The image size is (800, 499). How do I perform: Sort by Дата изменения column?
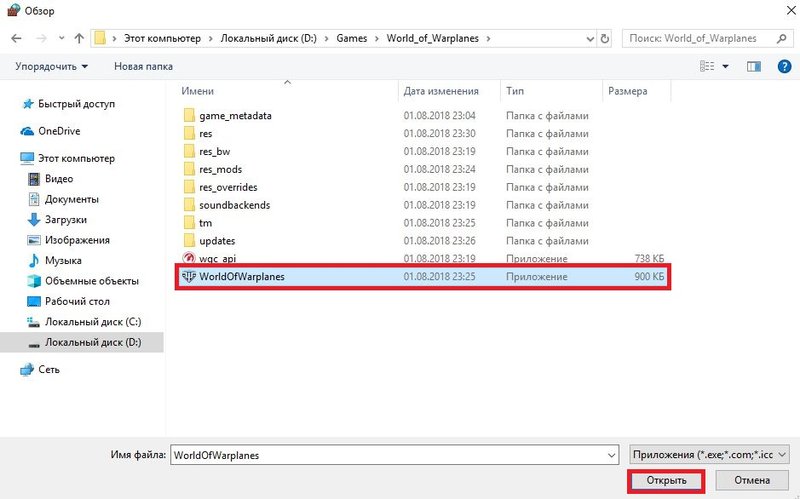(441, 91)
